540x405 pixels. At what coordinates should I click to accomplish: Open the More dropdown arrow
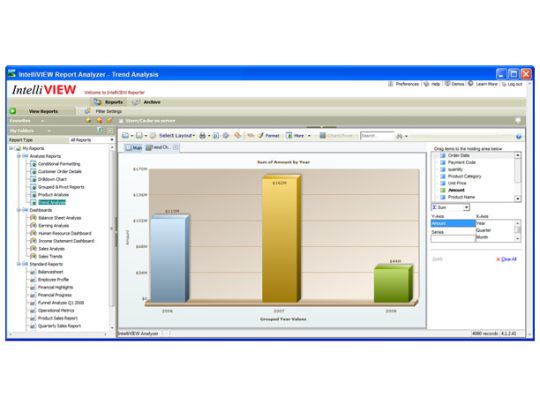point(309,136)
